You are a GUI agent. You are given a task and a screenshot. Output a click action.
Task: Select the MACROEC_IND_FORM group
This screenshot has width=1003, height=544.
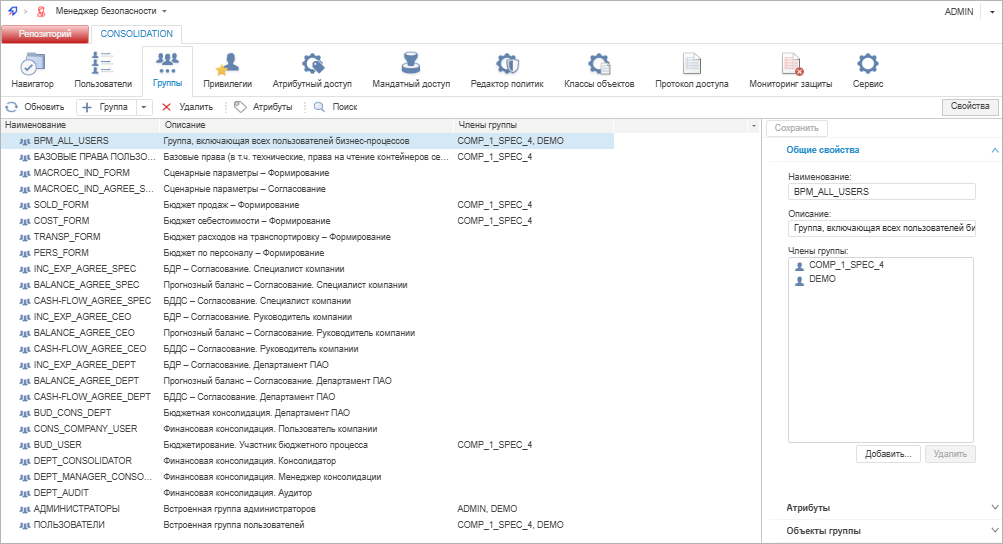(x=307, y=173)
